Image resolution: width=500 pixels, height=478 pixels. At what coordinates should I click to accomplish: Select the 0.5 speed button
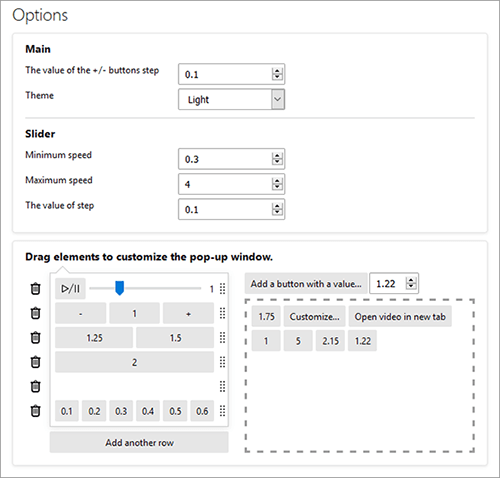coord(175,411)
